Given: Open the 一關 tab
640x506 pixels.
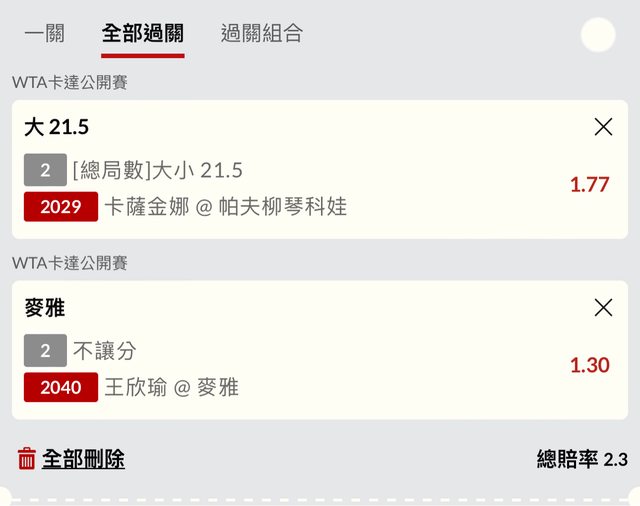Looking at the screenshot, I should tap(44, 33).
